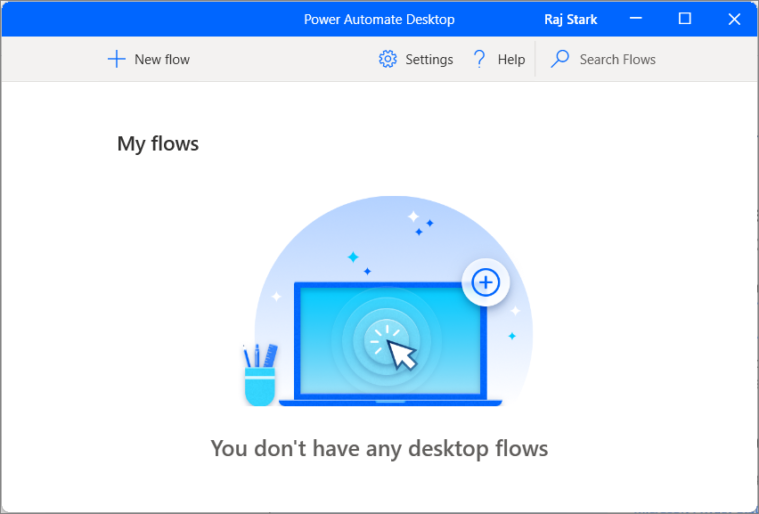Open the Help text link
The image size is (759, 514).
(x=511, y=60)
